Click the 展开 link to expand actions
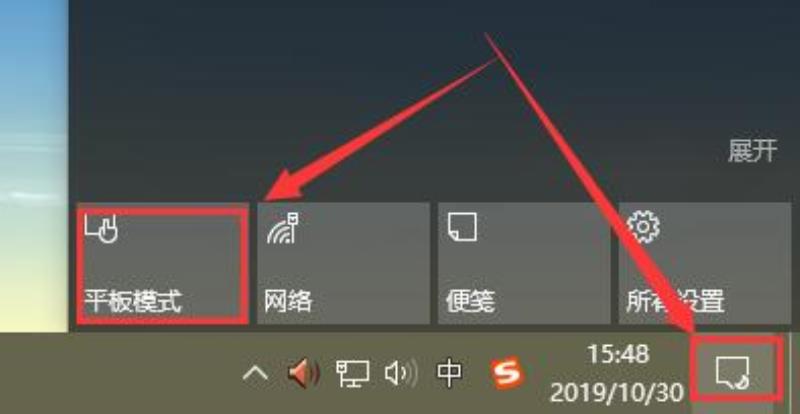This screenshot has height=414, width=800. tap(753, 152)
